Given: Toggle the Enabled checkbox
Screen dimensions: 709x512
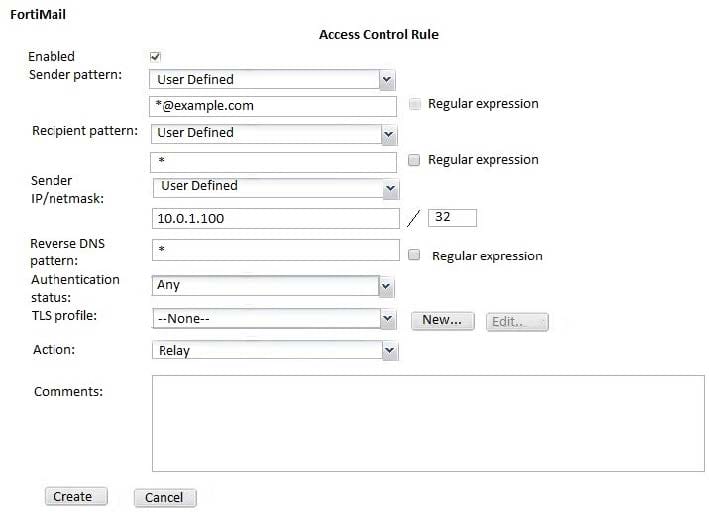Looking at the screenshot, I should (x=155, y=57).
